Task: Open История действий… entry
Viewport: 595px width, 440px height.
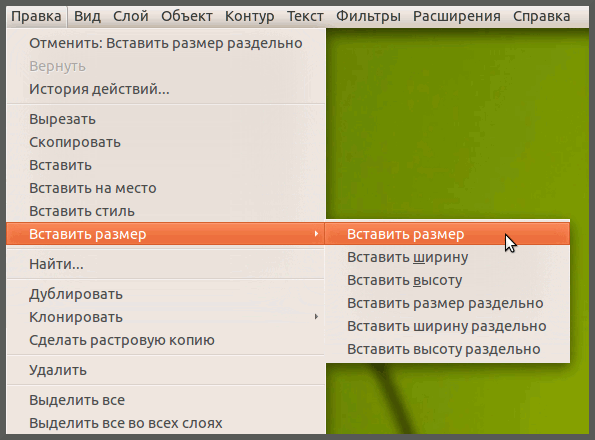Action: click(166, 89)
